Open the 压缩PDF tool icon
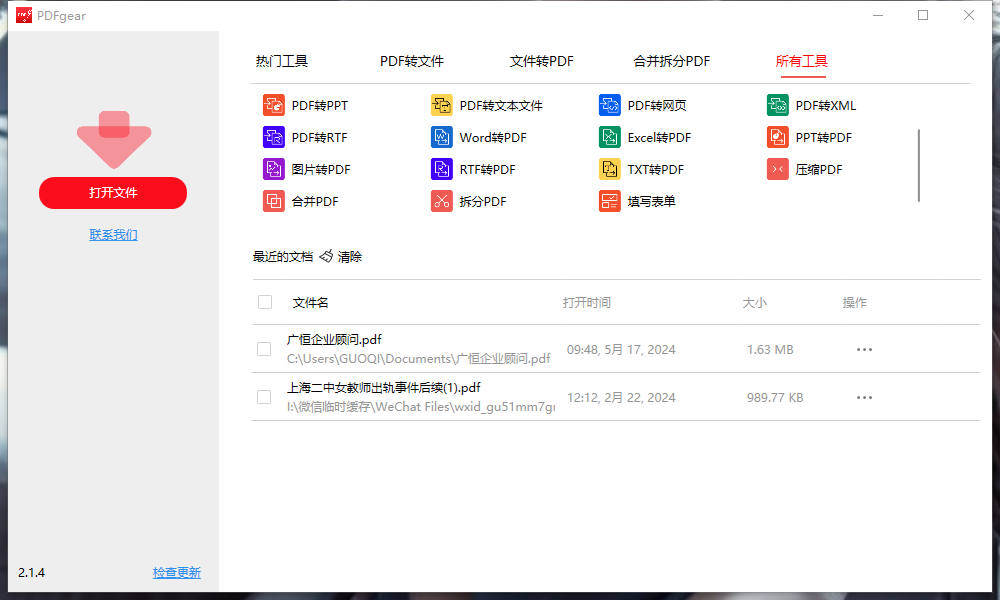Viewport: 1000px width, 600px height. pyautogui.click(x=777, y=169)
